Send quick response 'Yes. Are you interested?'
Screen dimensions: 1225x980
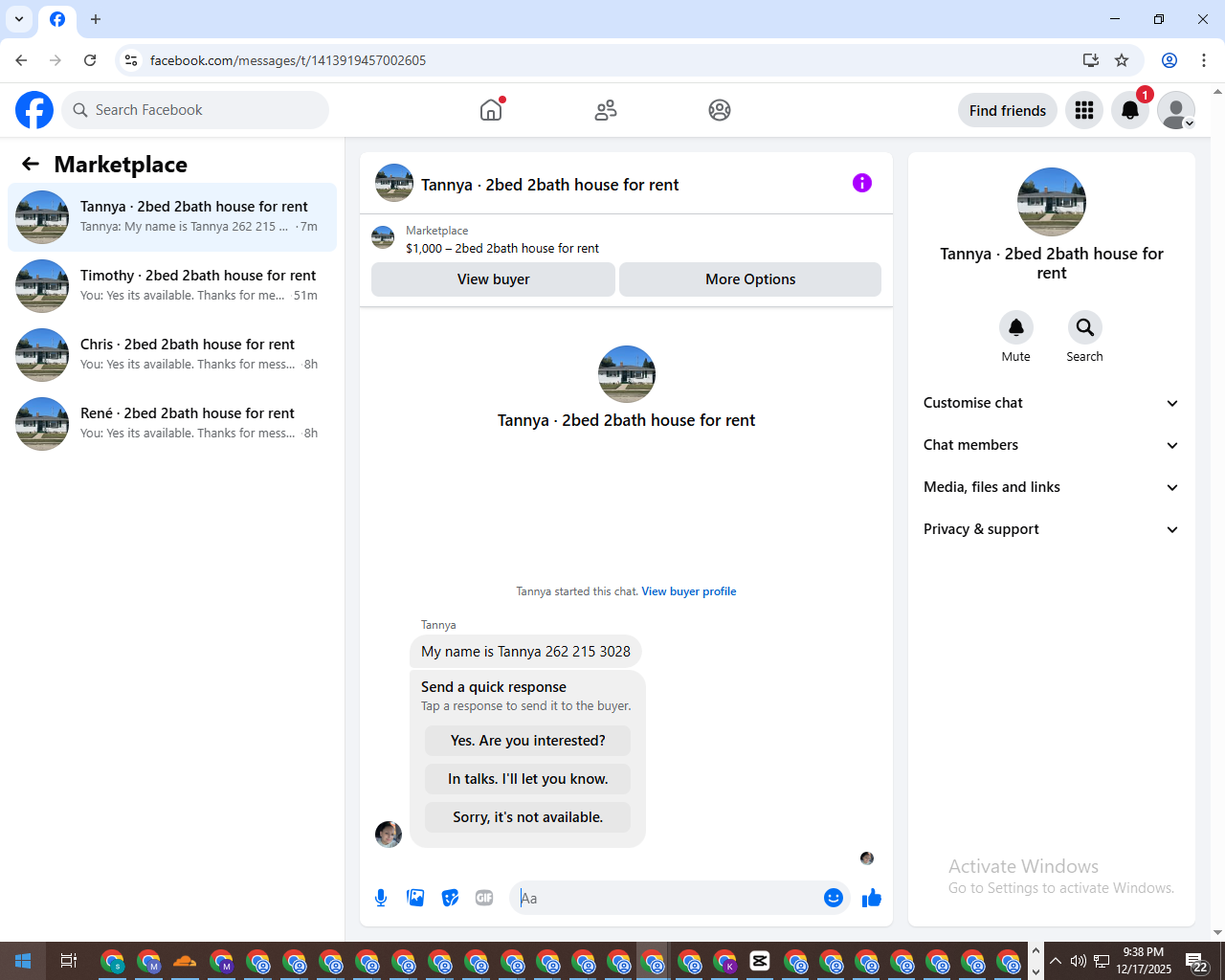(x=528, y=741)
